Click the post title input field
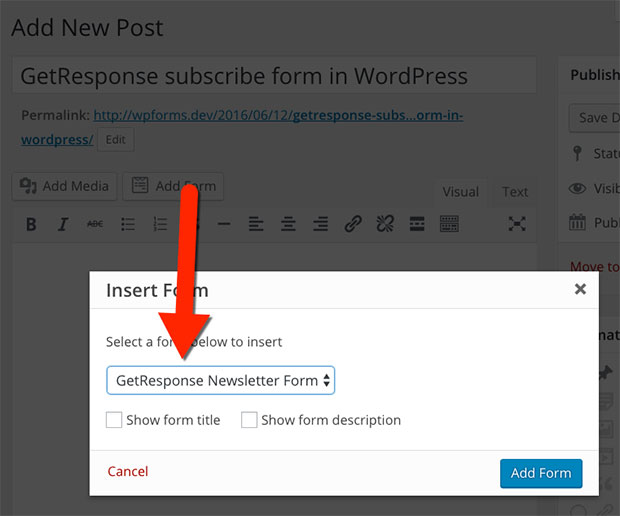Screen dimensions: 620x516 [274, 76]
